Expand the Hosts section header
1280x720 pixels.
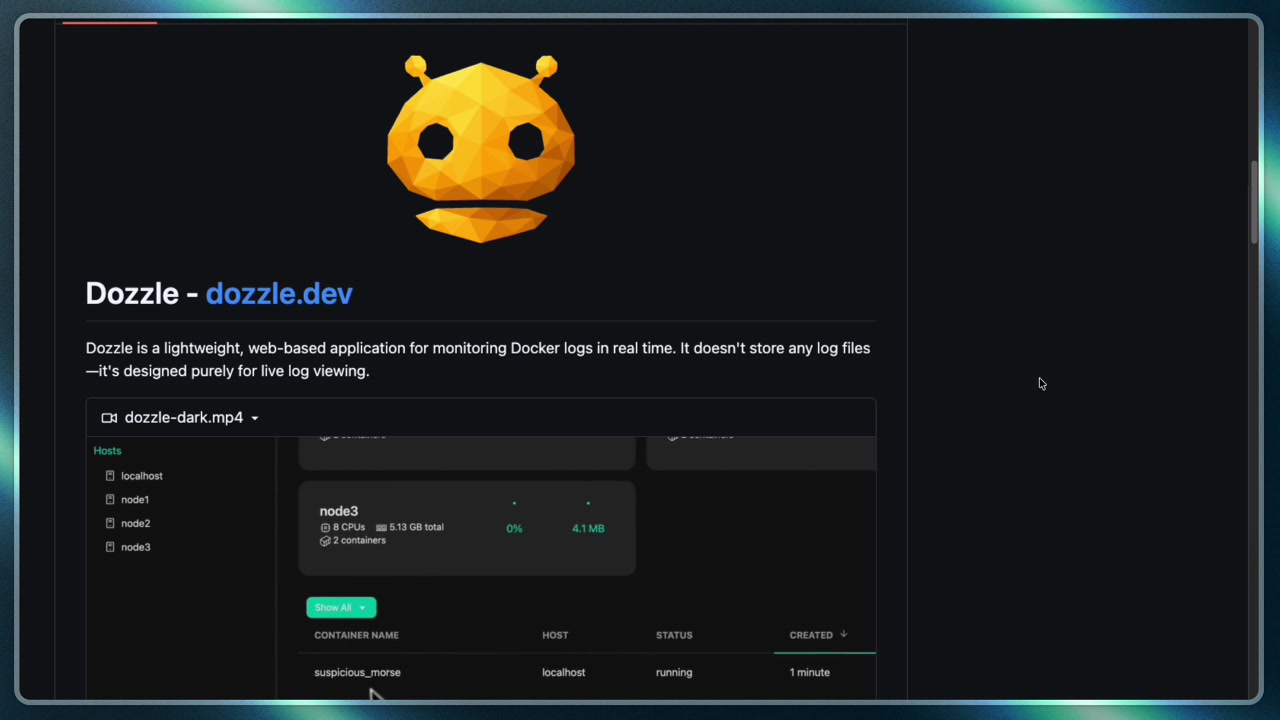point(107,450)
